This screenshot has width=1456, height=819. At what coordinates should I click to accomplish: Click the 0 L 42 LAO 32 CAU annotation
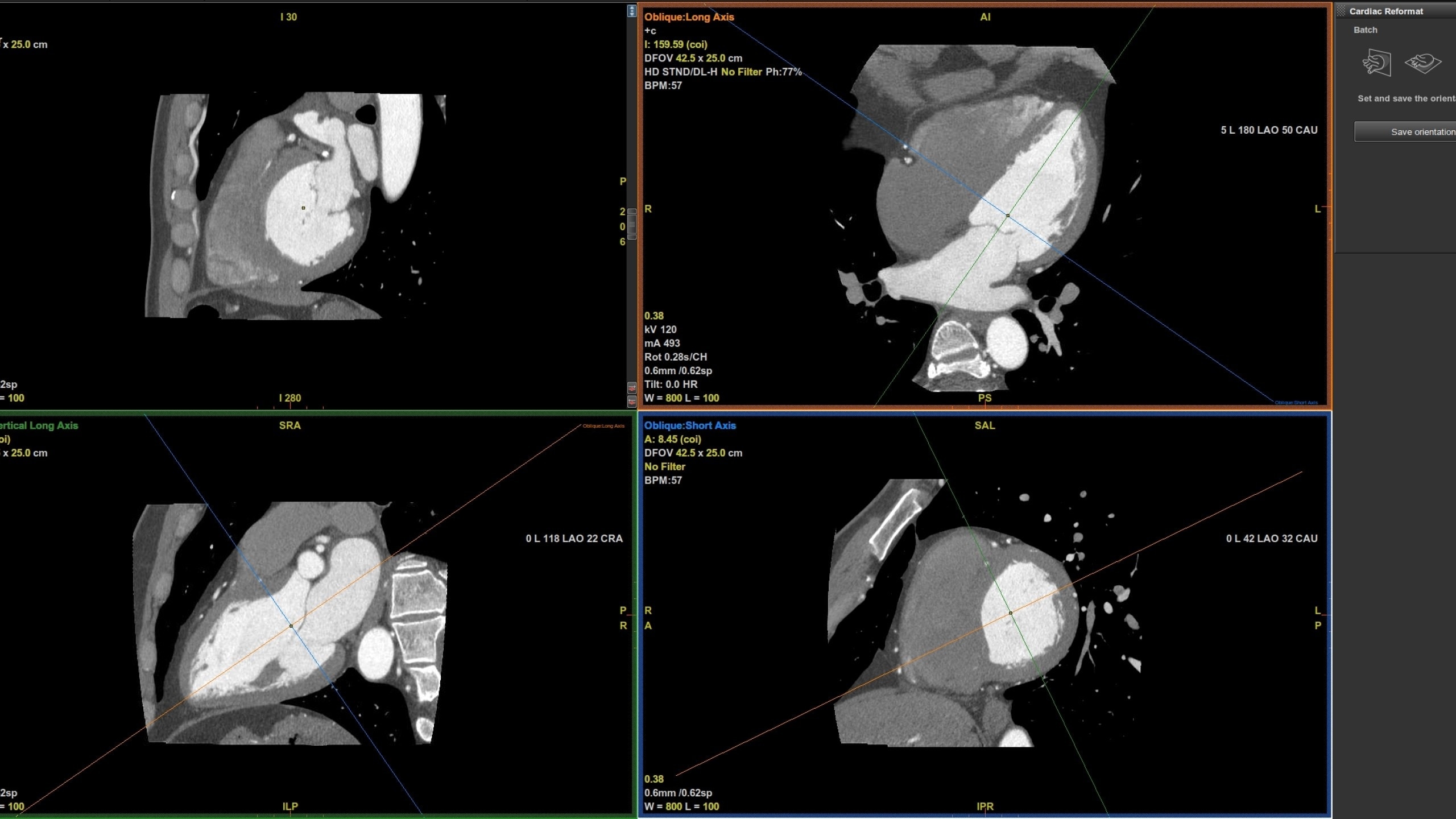1271,539
